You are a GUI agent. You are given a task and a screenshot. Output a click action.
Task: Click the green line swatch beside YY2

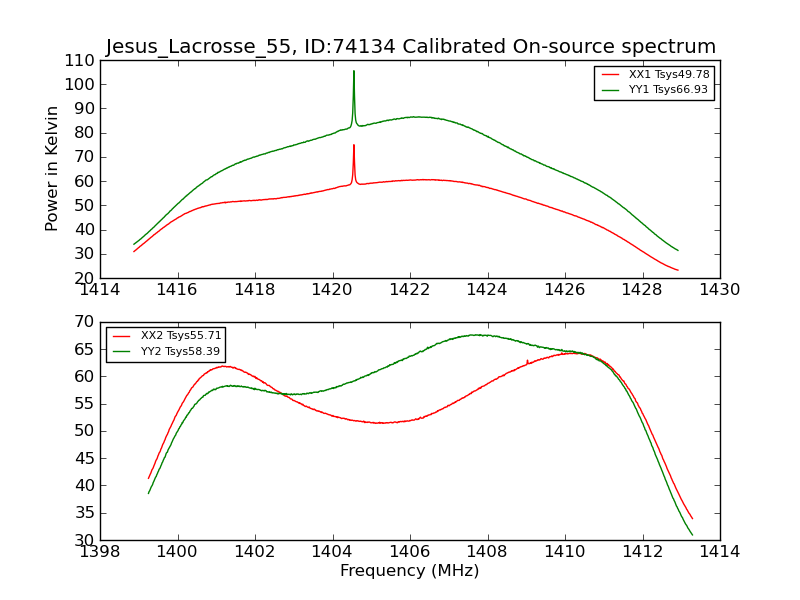122,351
